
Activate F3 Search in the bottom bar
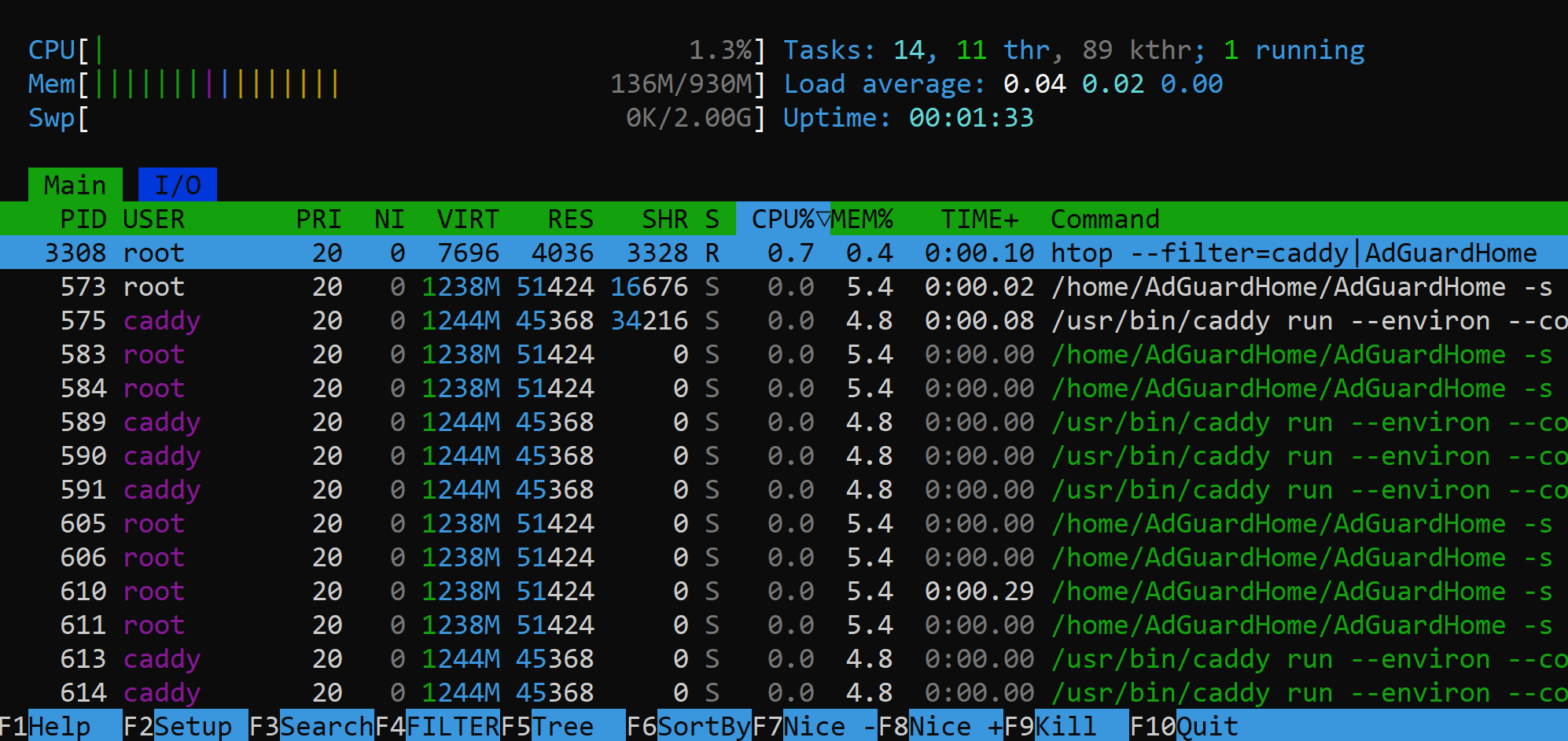coord(311,725)
